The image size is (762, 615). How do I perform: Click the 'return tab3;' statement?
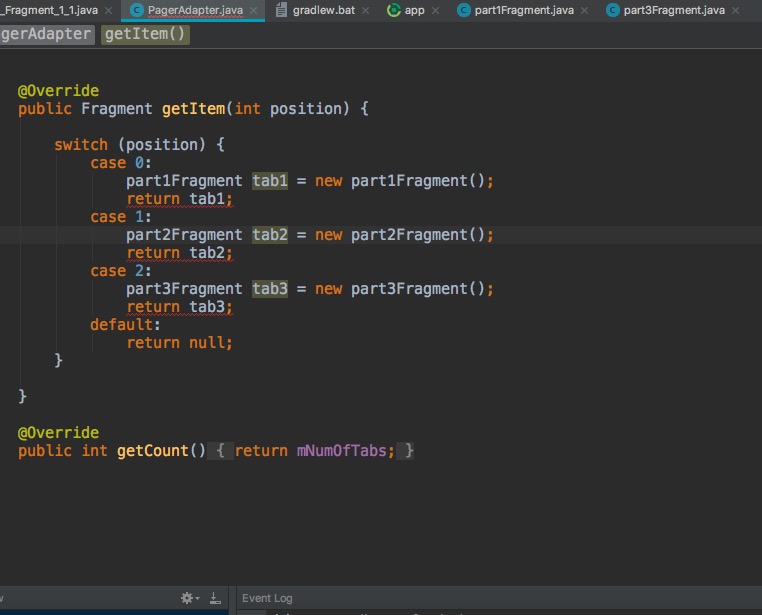click(x=180, y=307)
